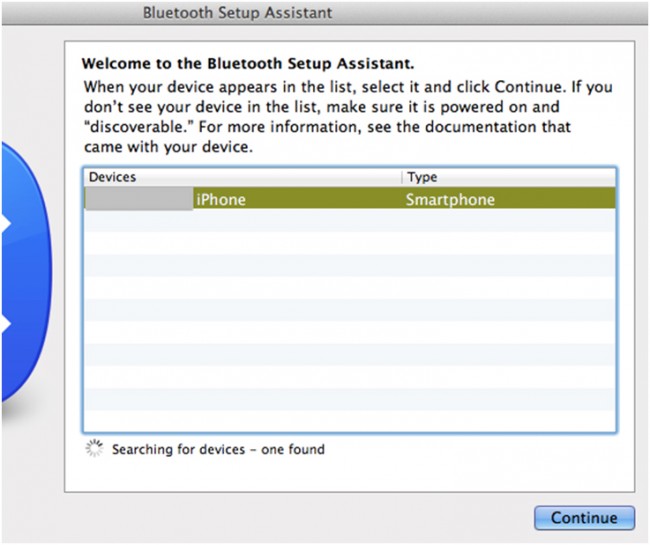
Task: Click the lower white tip of Bluetooth symbol
Action: tap(4, 325)
